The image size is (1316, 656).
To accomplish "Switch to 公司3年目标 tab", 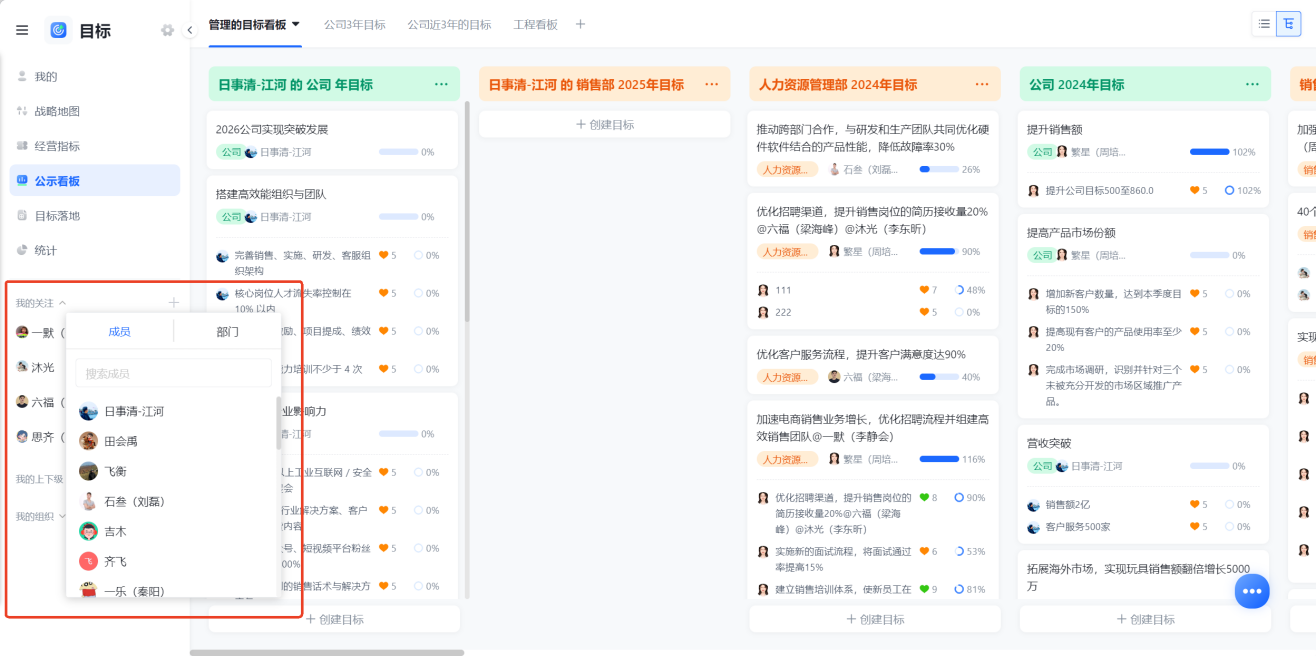I will [354, 24].
